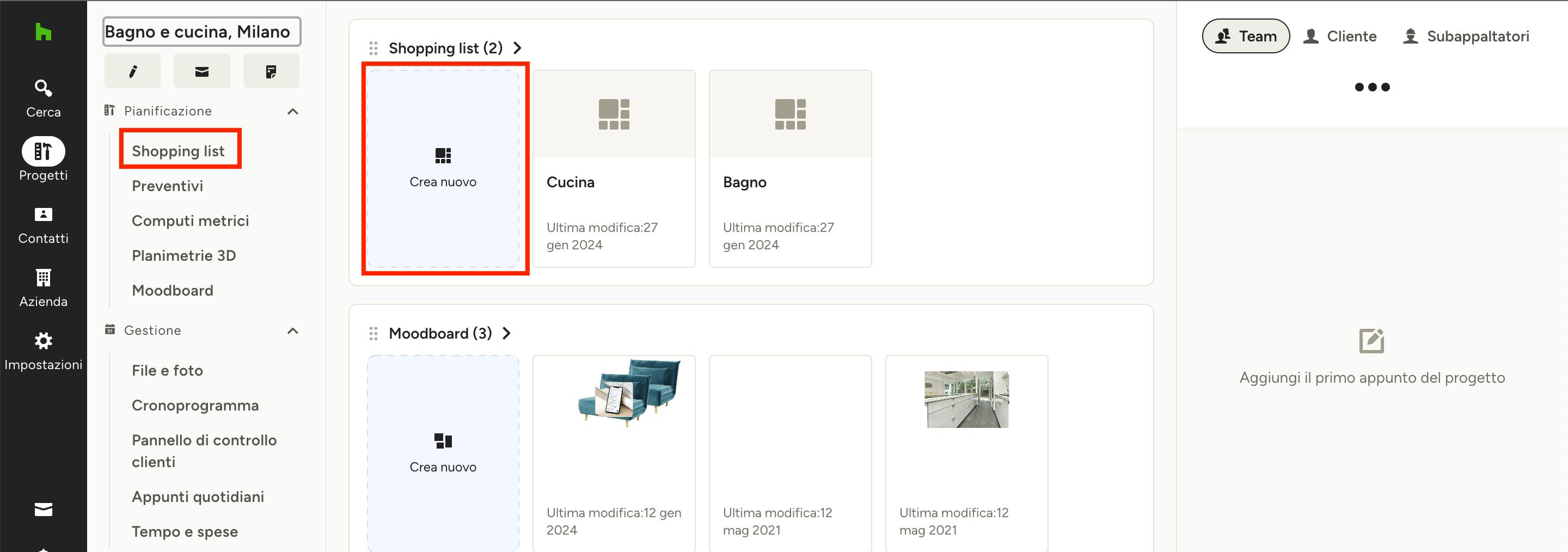Click the project name field
The width and height of the screenshot is (1568, 552).
point(201,32)
